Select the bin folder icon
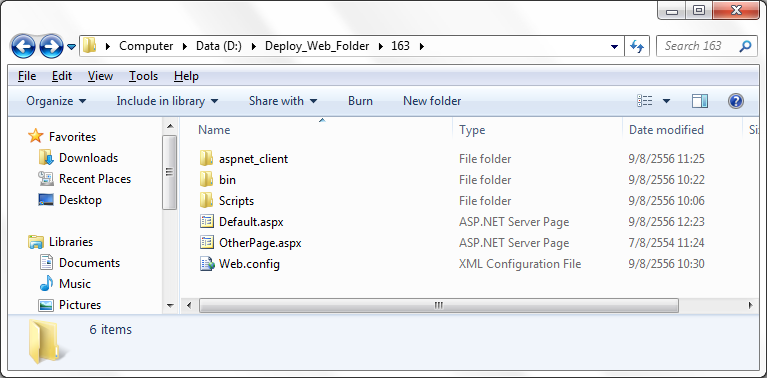Screen dimensions: 767x378 pyautogui.click(x=207, y=179)
